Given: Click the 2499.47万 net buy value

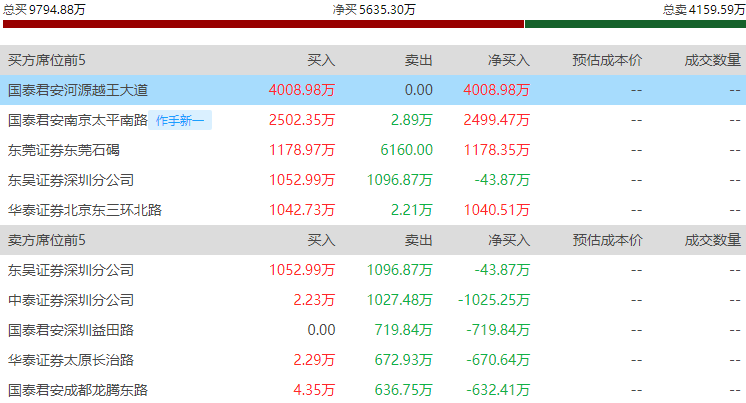Looking at the screenshot, I should 497,120.
